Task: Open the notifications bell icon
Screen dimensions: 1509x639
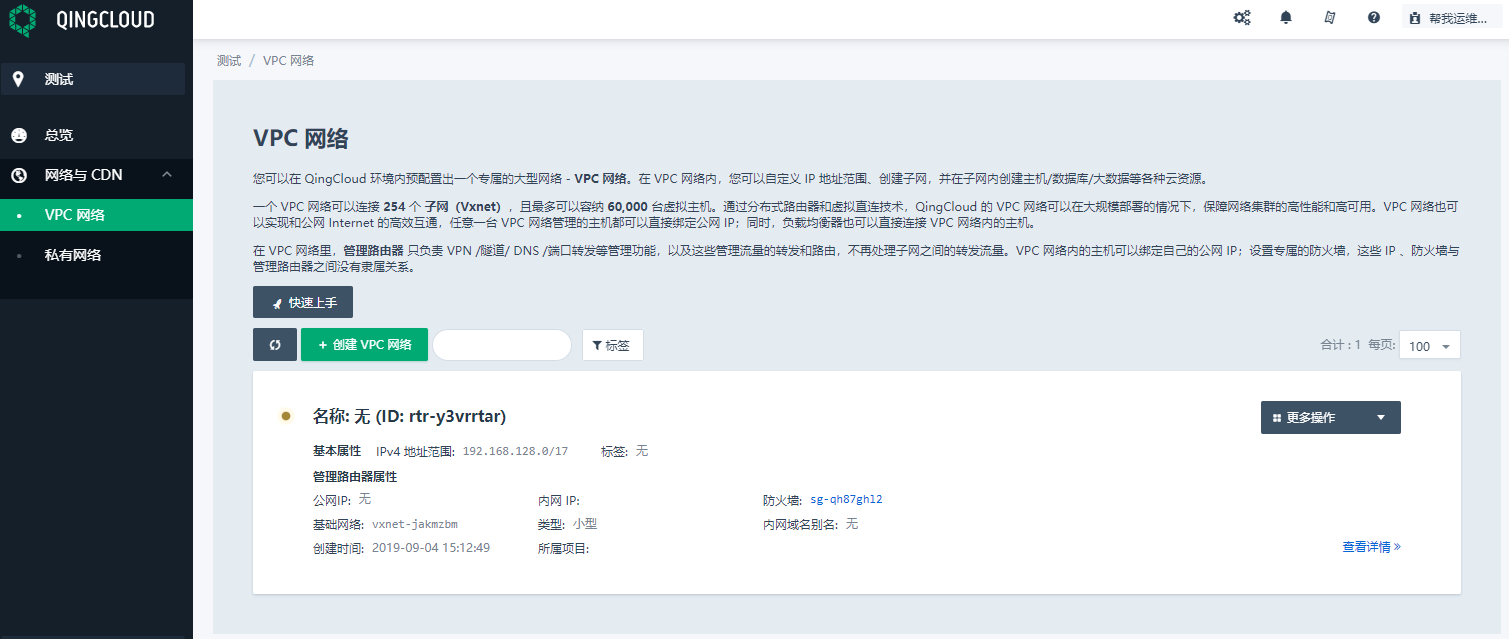Action: [1286, 17]
